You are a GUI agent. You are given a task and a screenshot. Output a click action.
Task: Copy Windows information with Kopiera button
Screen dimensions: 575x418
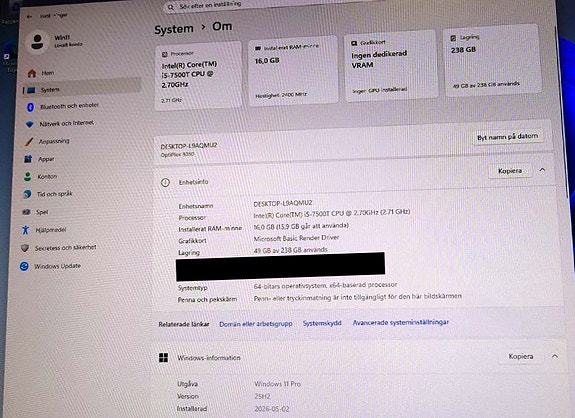pos(520,356)
